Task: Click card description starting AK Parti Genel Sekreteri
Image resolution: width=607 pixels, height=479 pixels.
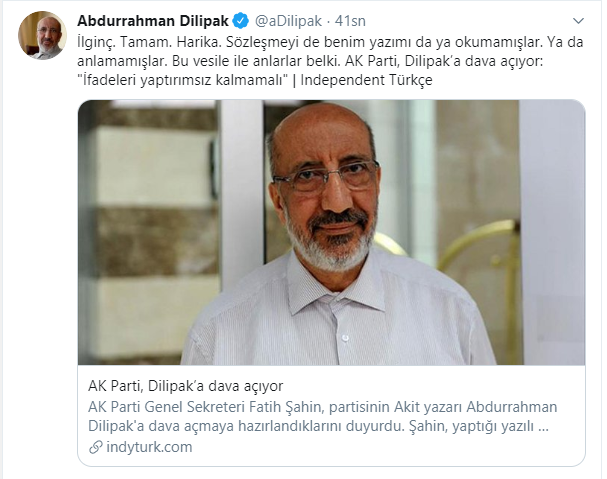Action: [x=322, y=417]
